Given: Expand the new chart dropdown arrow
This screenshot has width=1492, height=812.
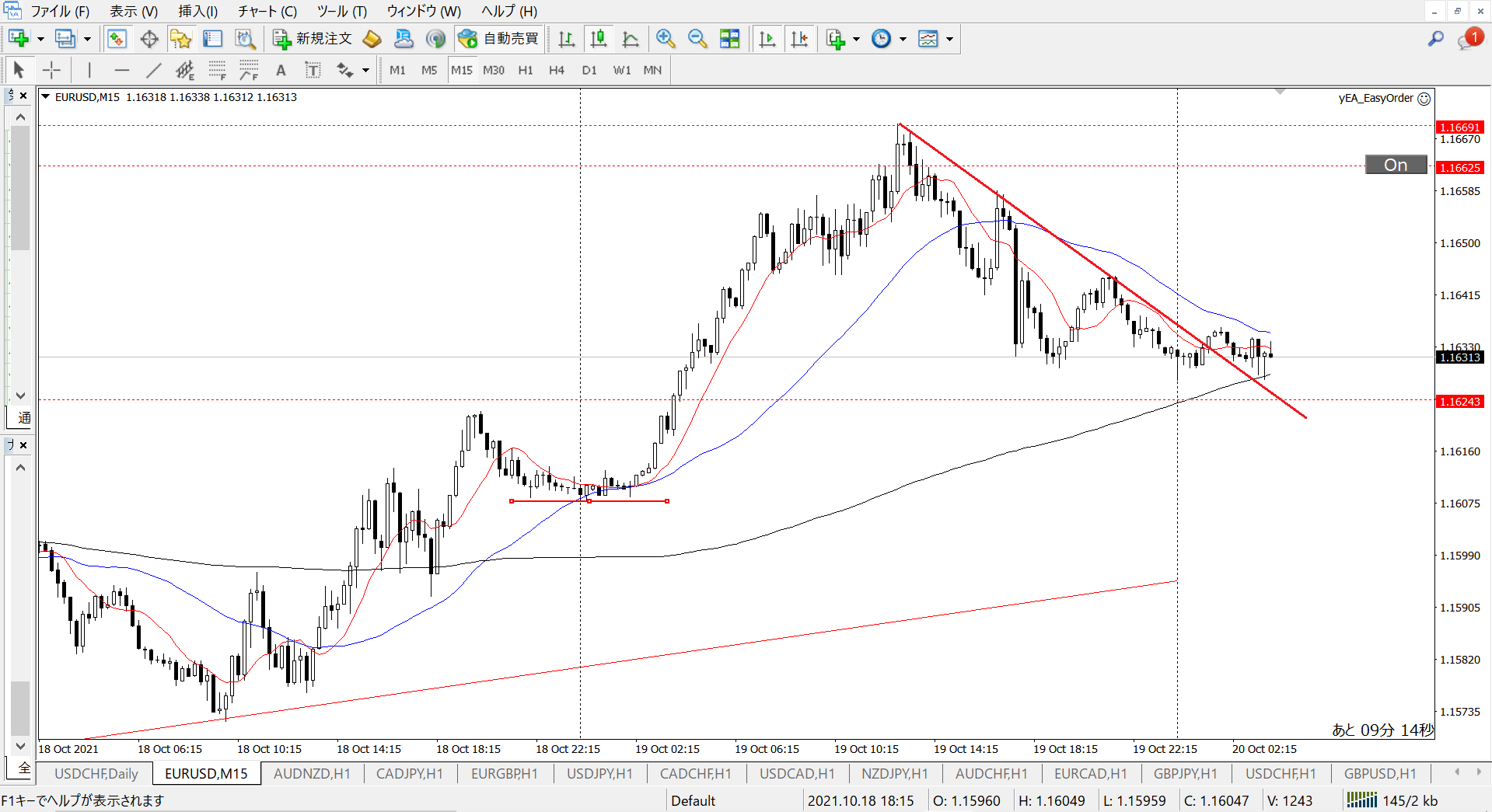Looking at the screenshot, I should point(40,39).
